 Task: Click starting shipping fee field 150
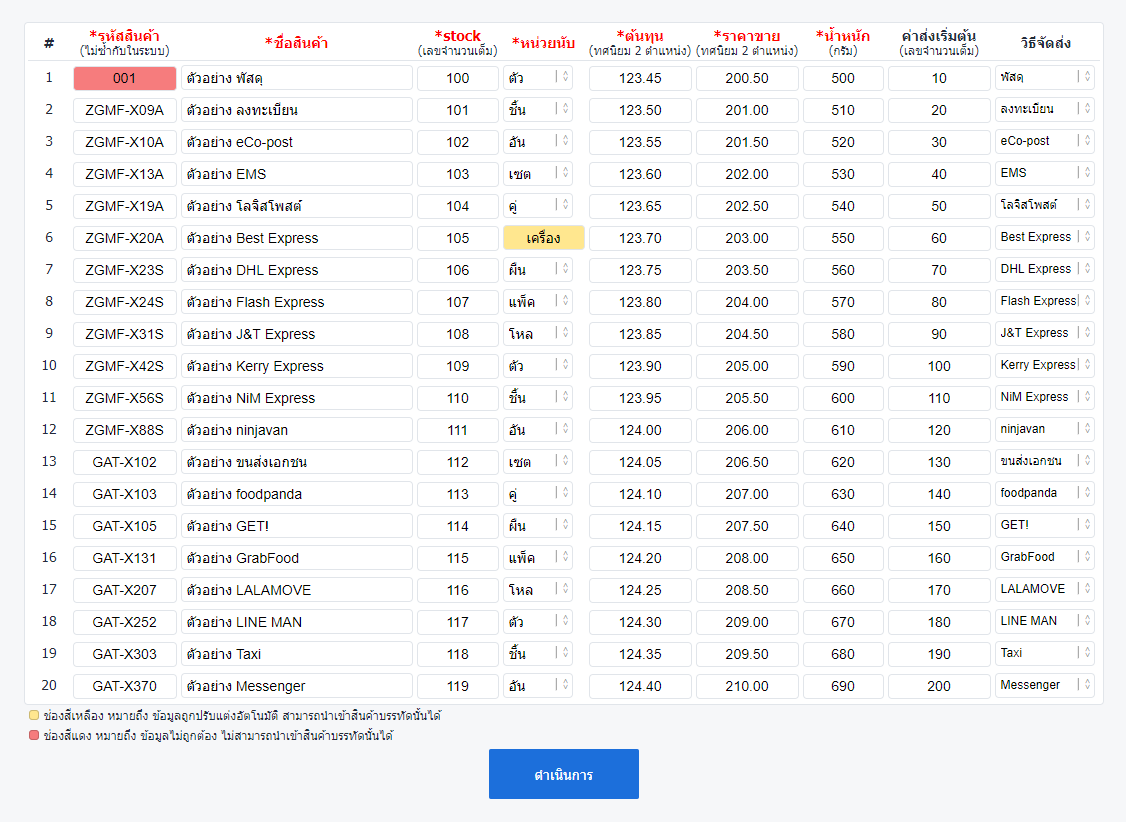[939, 526]
